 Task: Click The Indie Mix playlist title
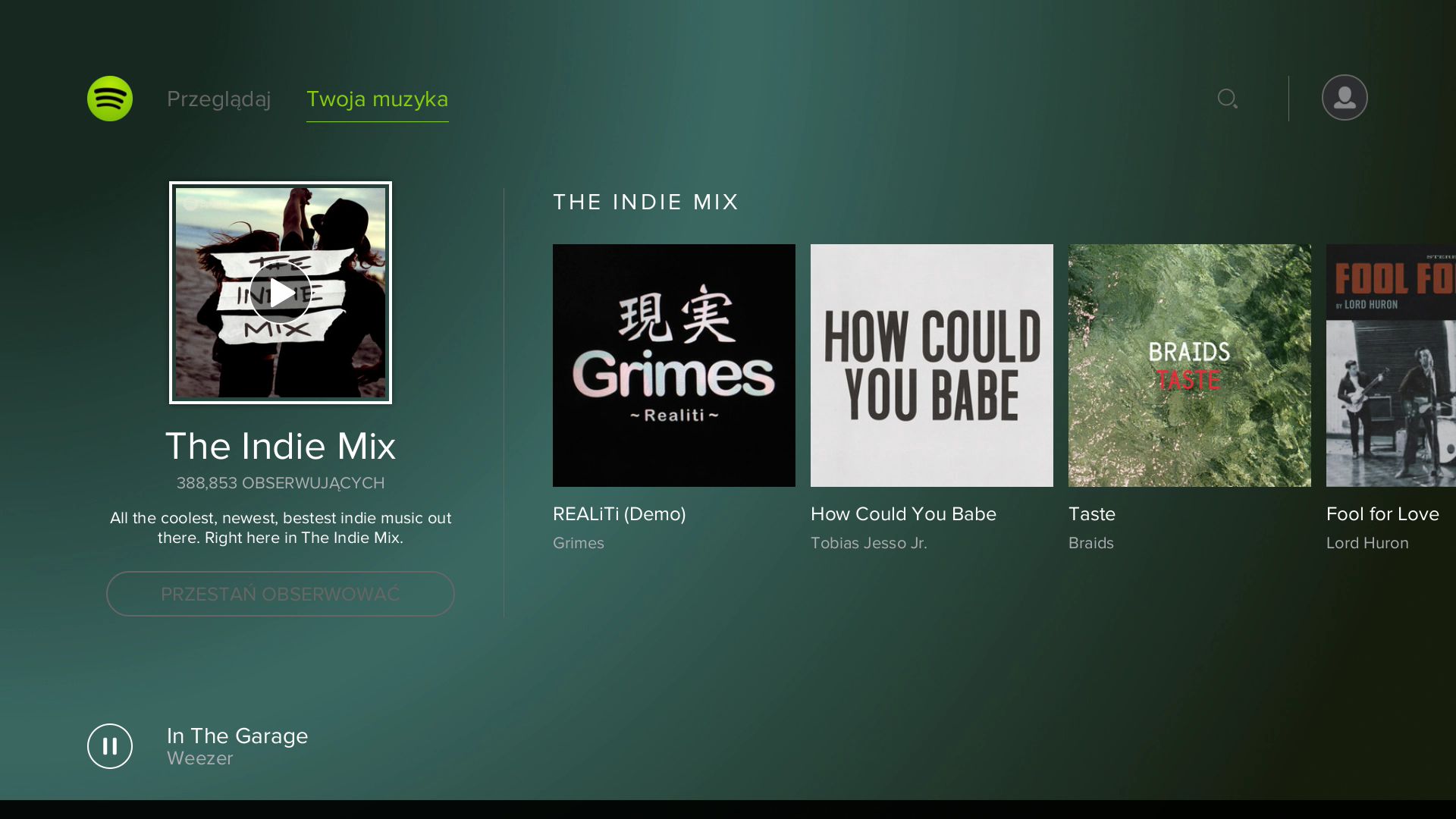tap(281, 446)
